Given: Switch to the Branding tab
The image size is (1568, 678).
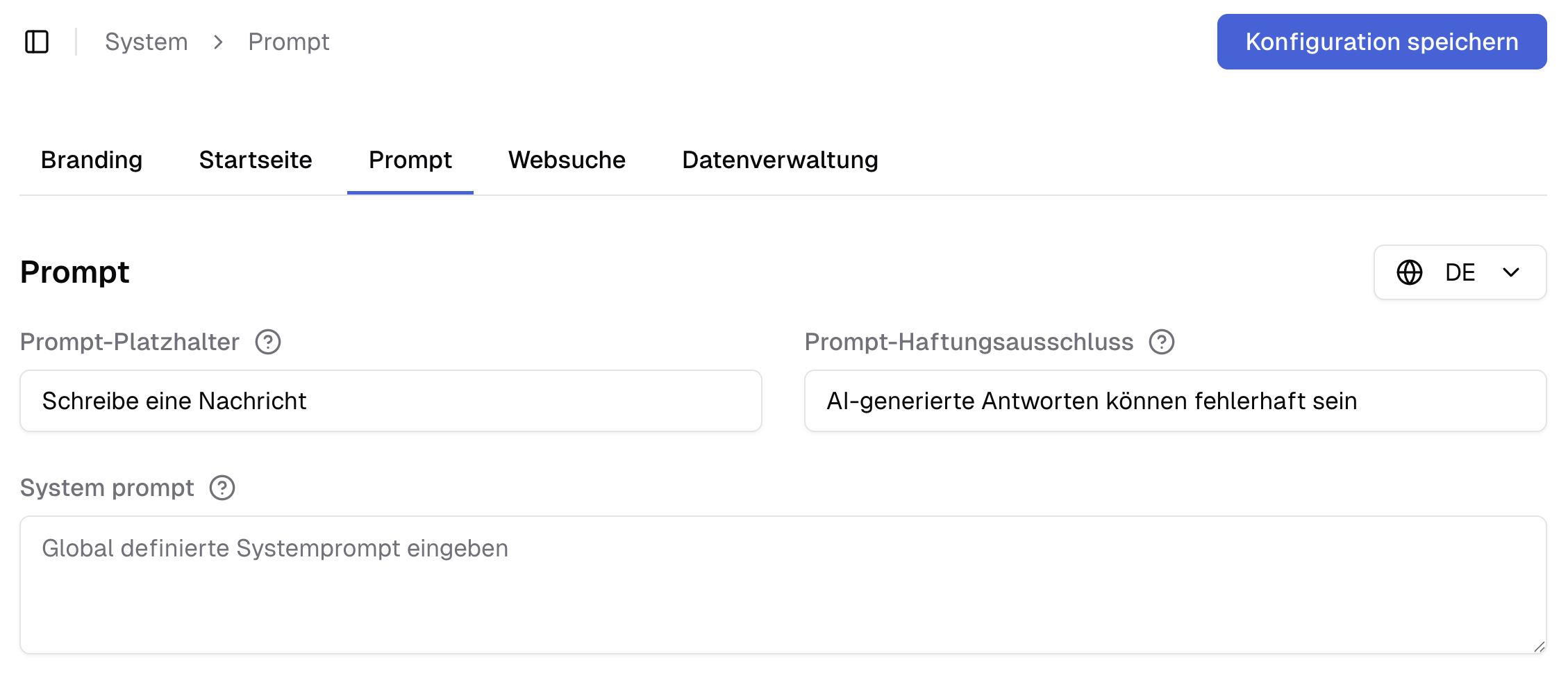Looking at the screenshot, I should (x=91, y=160).
